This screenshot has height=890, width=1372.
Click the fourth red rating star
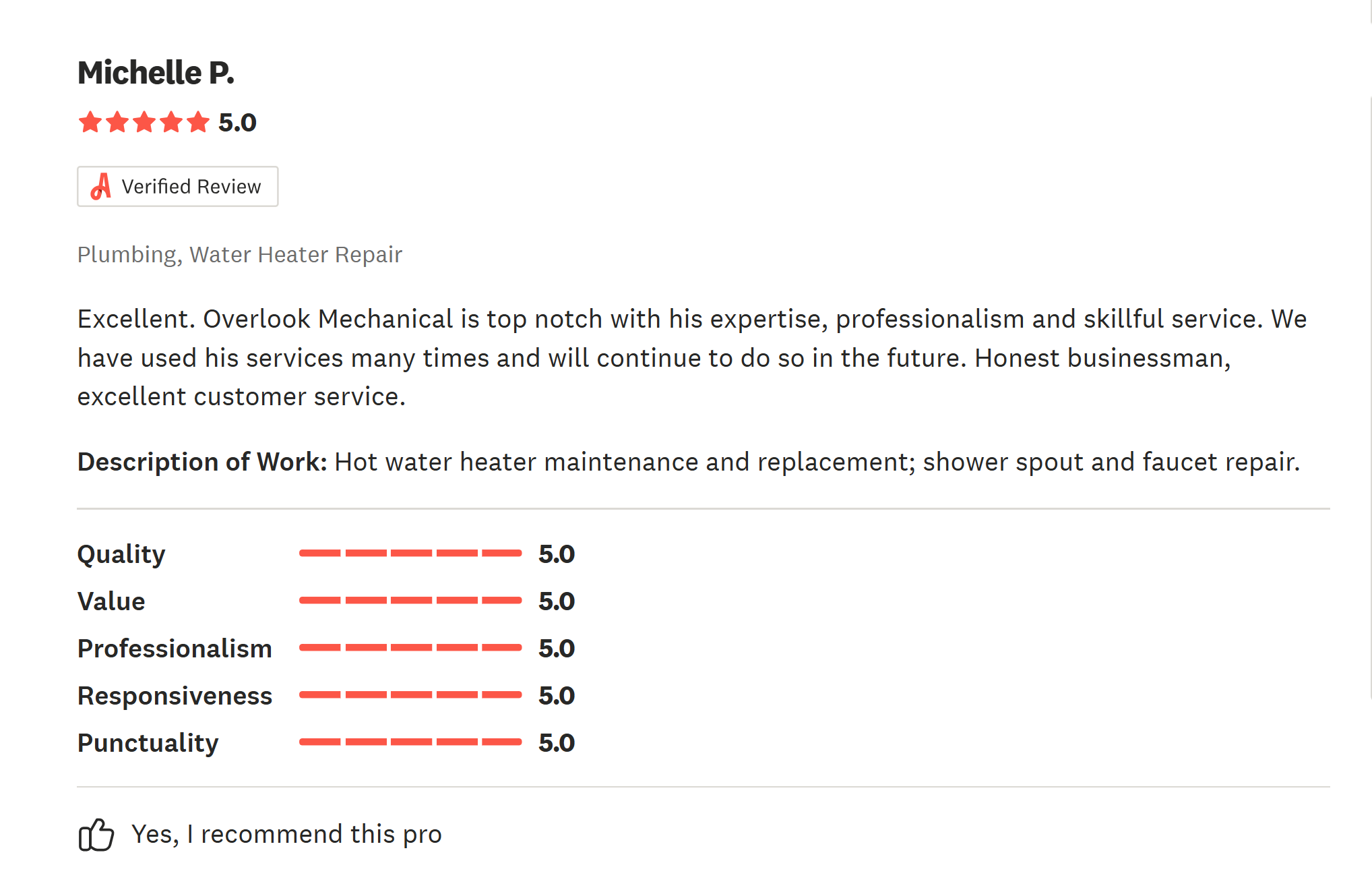click(171, 123)
